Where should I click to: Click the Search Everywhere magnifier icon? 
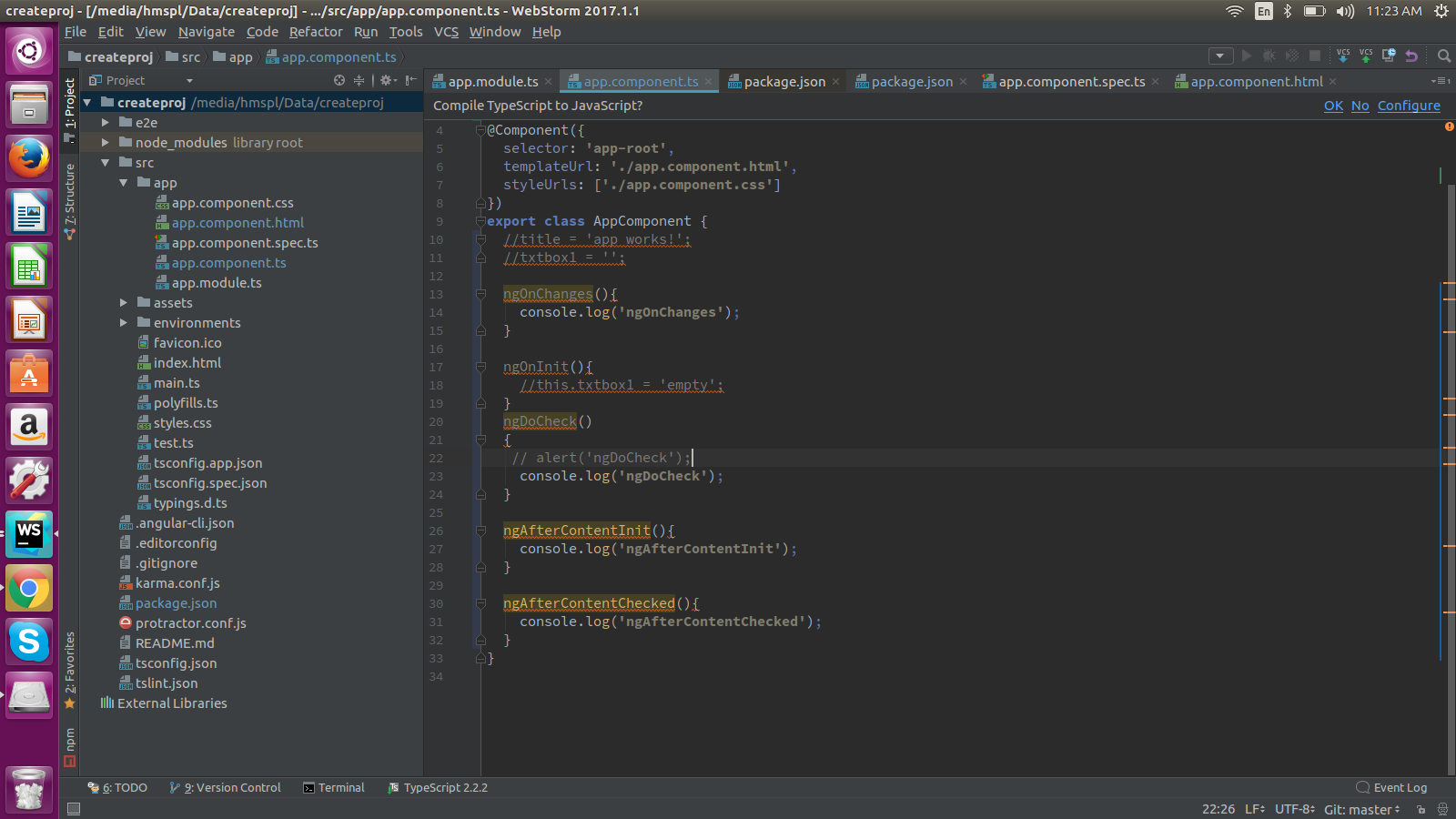pyautogui.click(x=1443, y=56)
